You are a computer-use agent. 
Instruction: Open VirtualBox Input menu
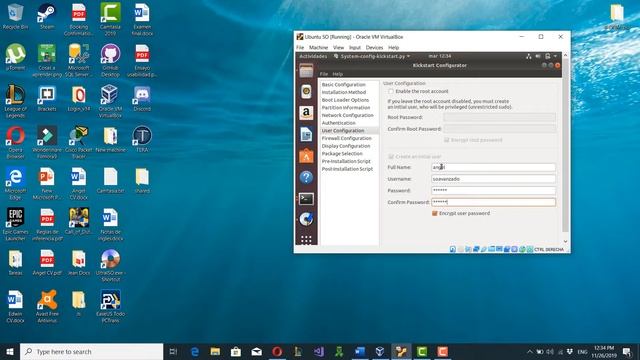point(355,48)
